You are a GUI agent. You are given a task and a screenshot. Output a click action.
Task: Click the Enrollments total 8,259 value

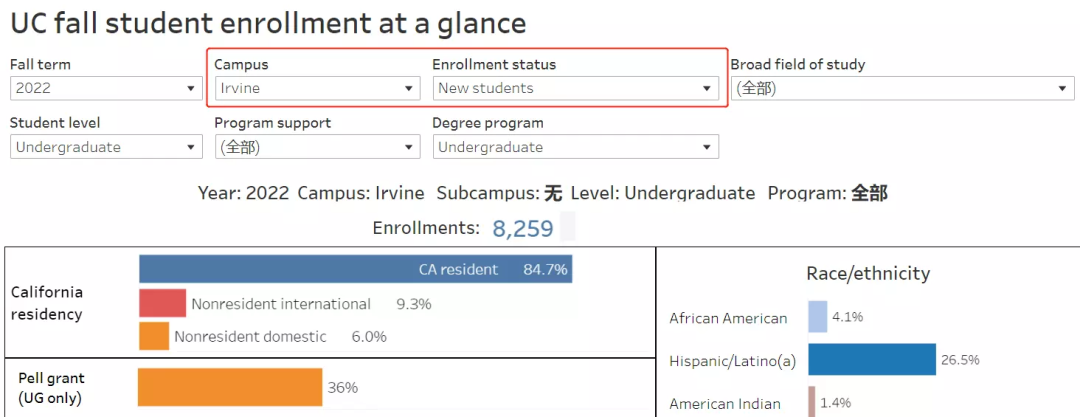pos(523,228)
